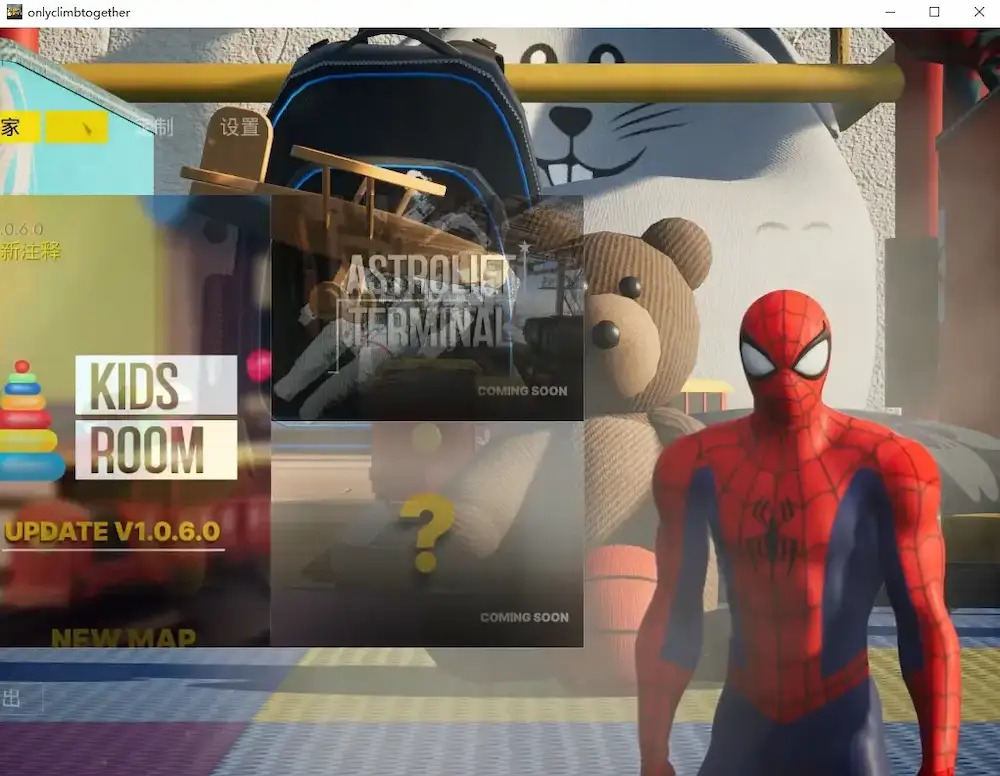The height and width of the screenshot is (776, 1000).
Task: Click the yellow question mark icon
Action: [x=427, y=532]
